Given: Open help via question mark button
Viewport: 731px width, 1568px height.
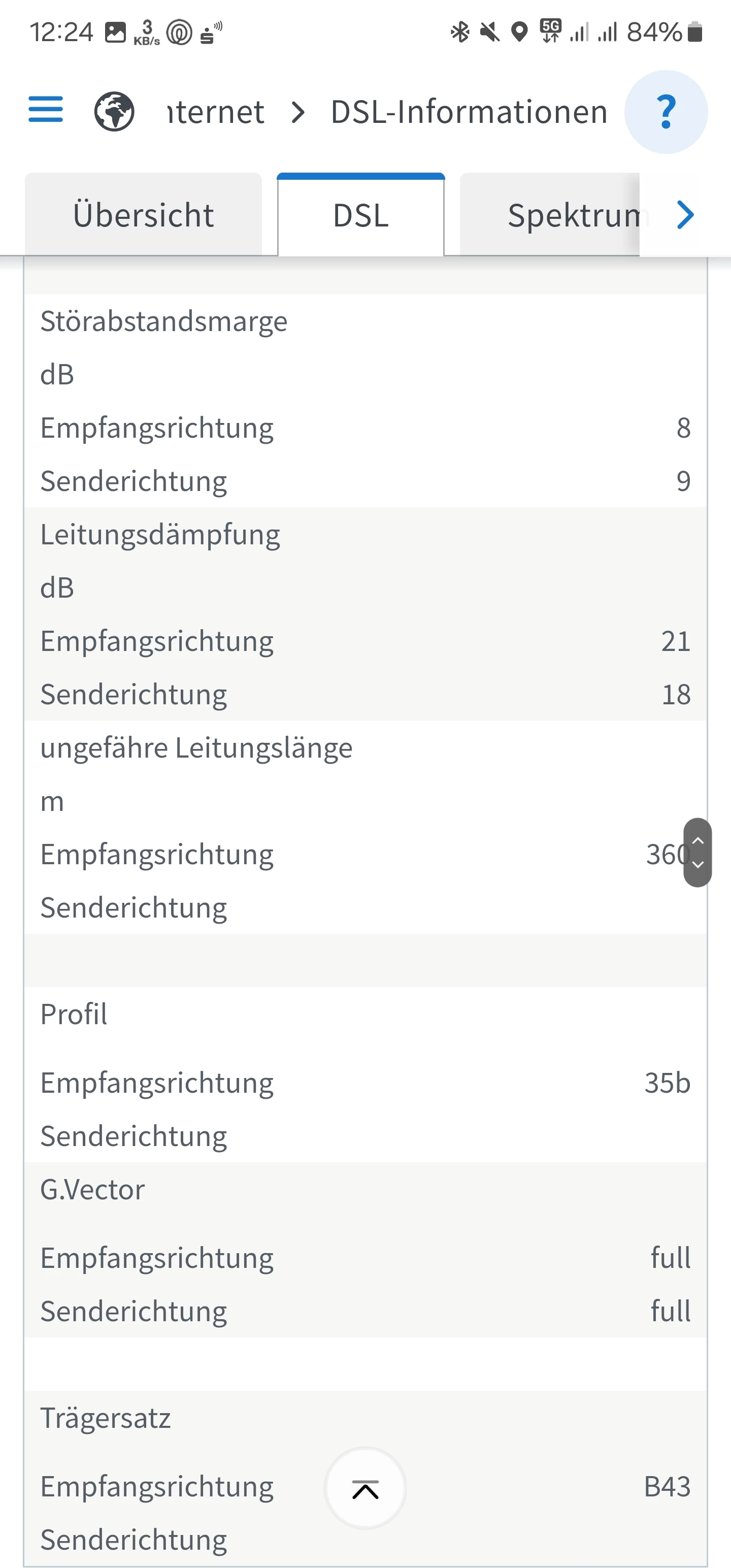Looking at the screenshot, I should pos(666,112).
